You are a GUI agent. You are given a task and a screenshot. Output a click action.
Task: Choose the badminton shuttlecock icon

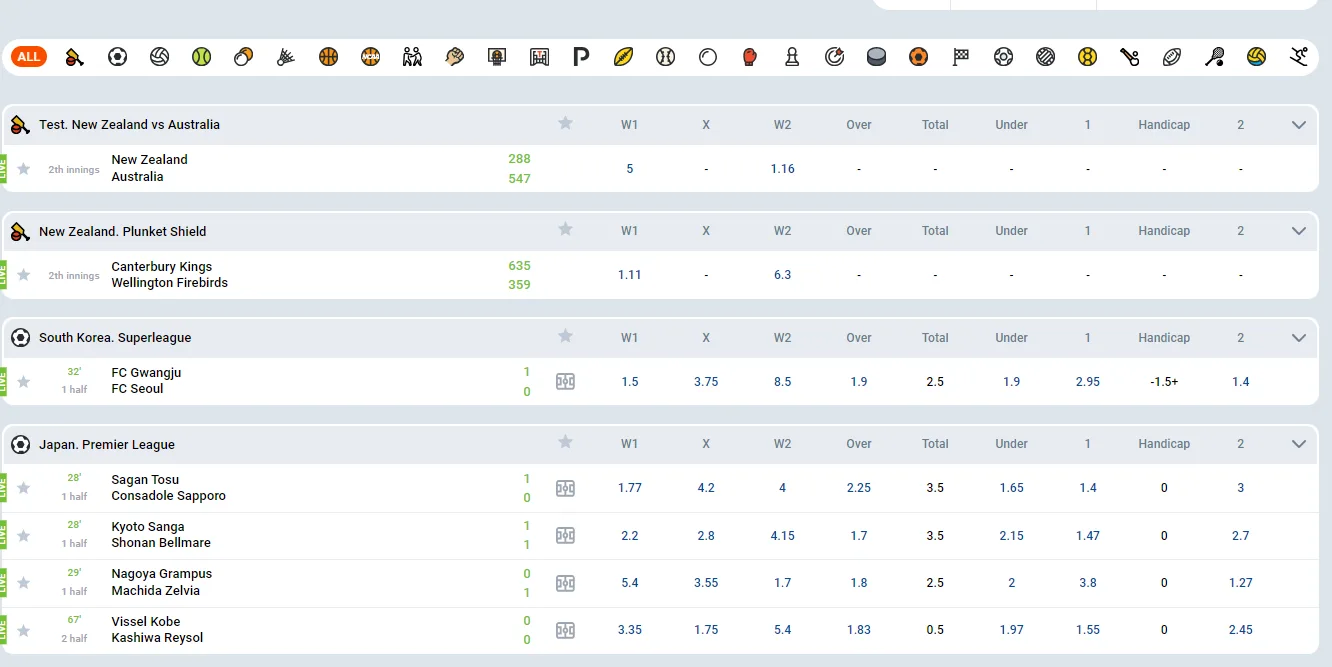[286, 57]
